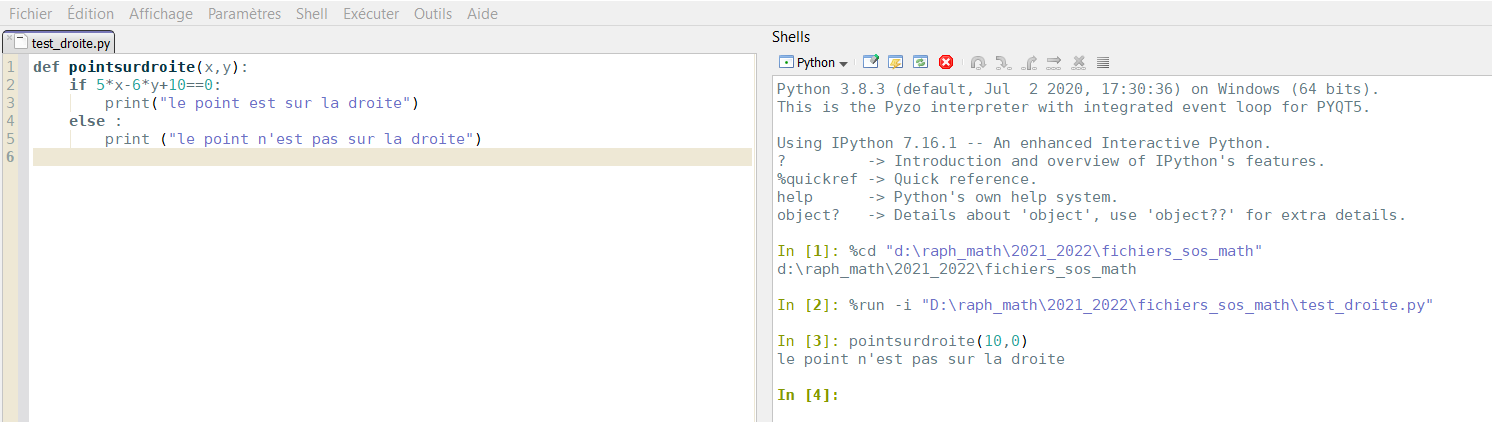Stop debugging with the gray X icon
This screenshot has height=422, width=1492.
pyautogui.click(x=1079, y=62)
